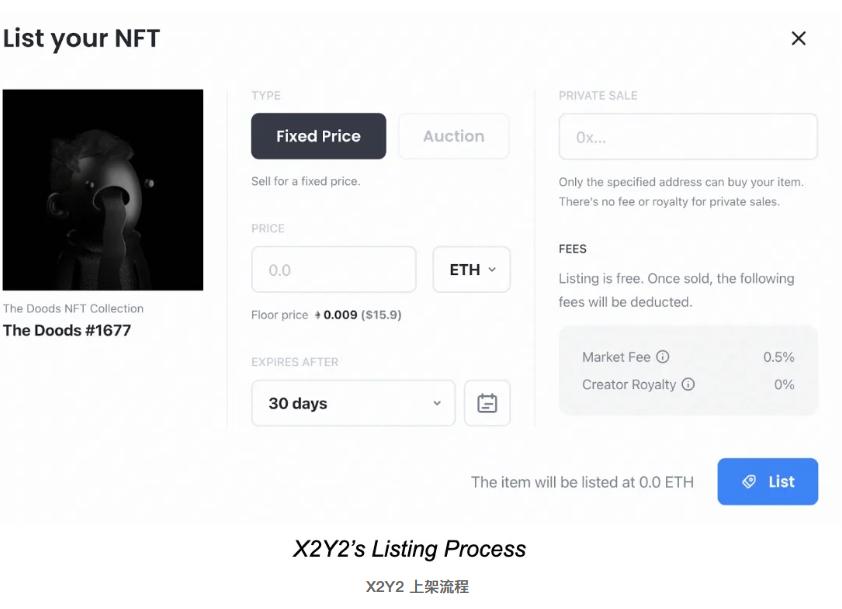This screenshot has height=609, width=842.
Task: Click the Creator Royalty label
Action: [629, 384]
